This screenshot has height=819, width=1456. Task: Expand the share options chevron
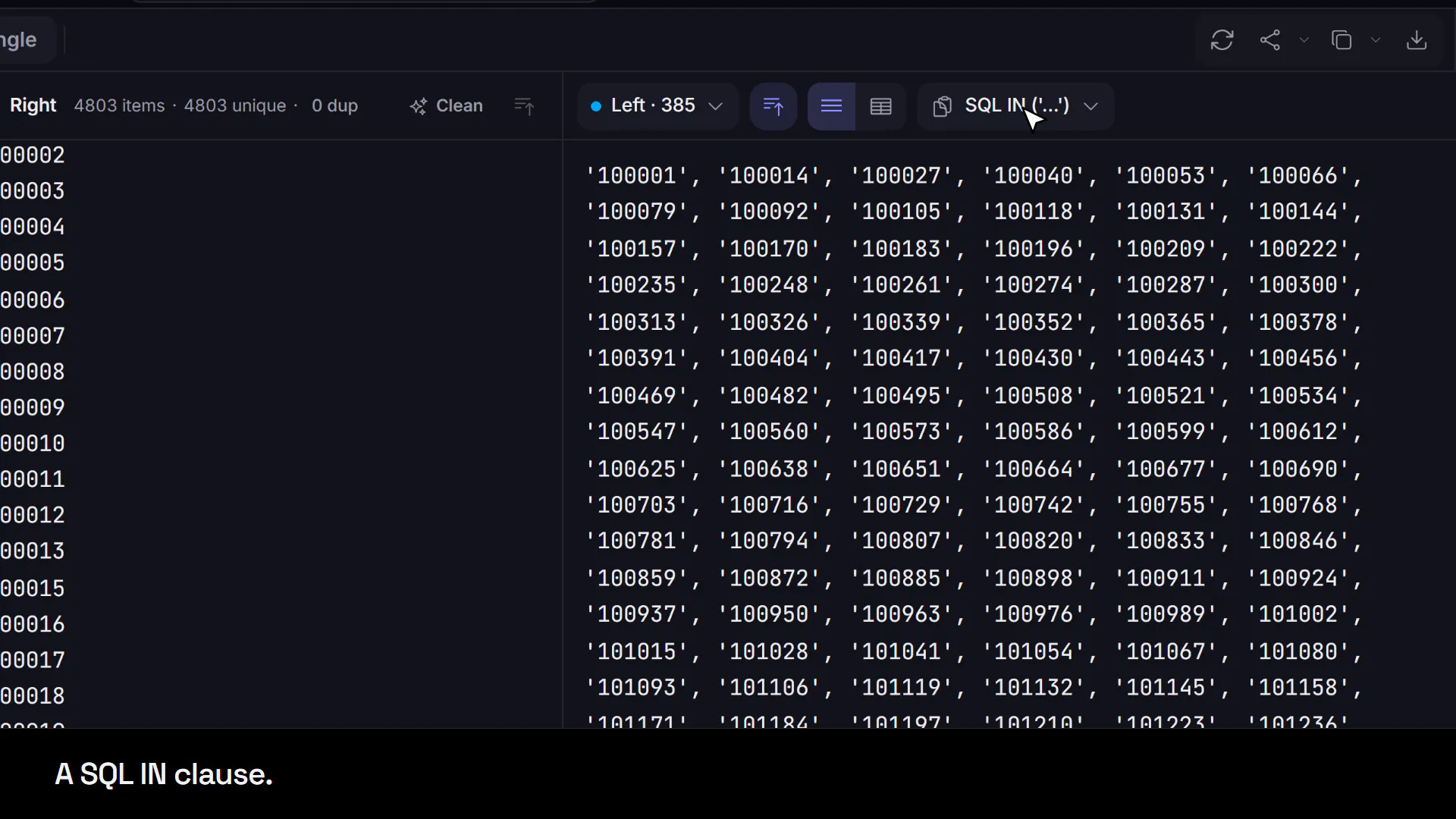click(1304, 40)
